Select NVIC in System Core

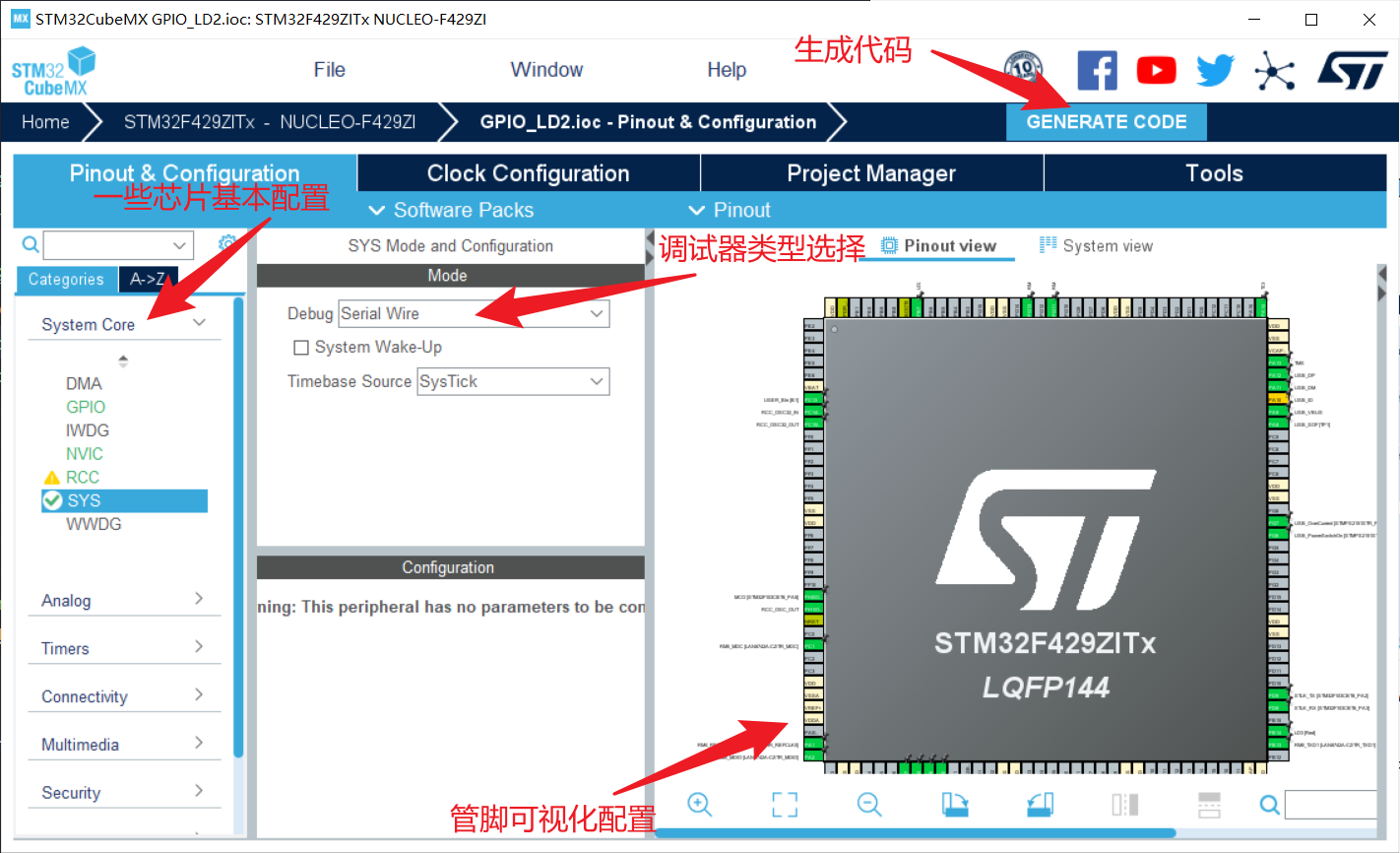pos(85,454)
